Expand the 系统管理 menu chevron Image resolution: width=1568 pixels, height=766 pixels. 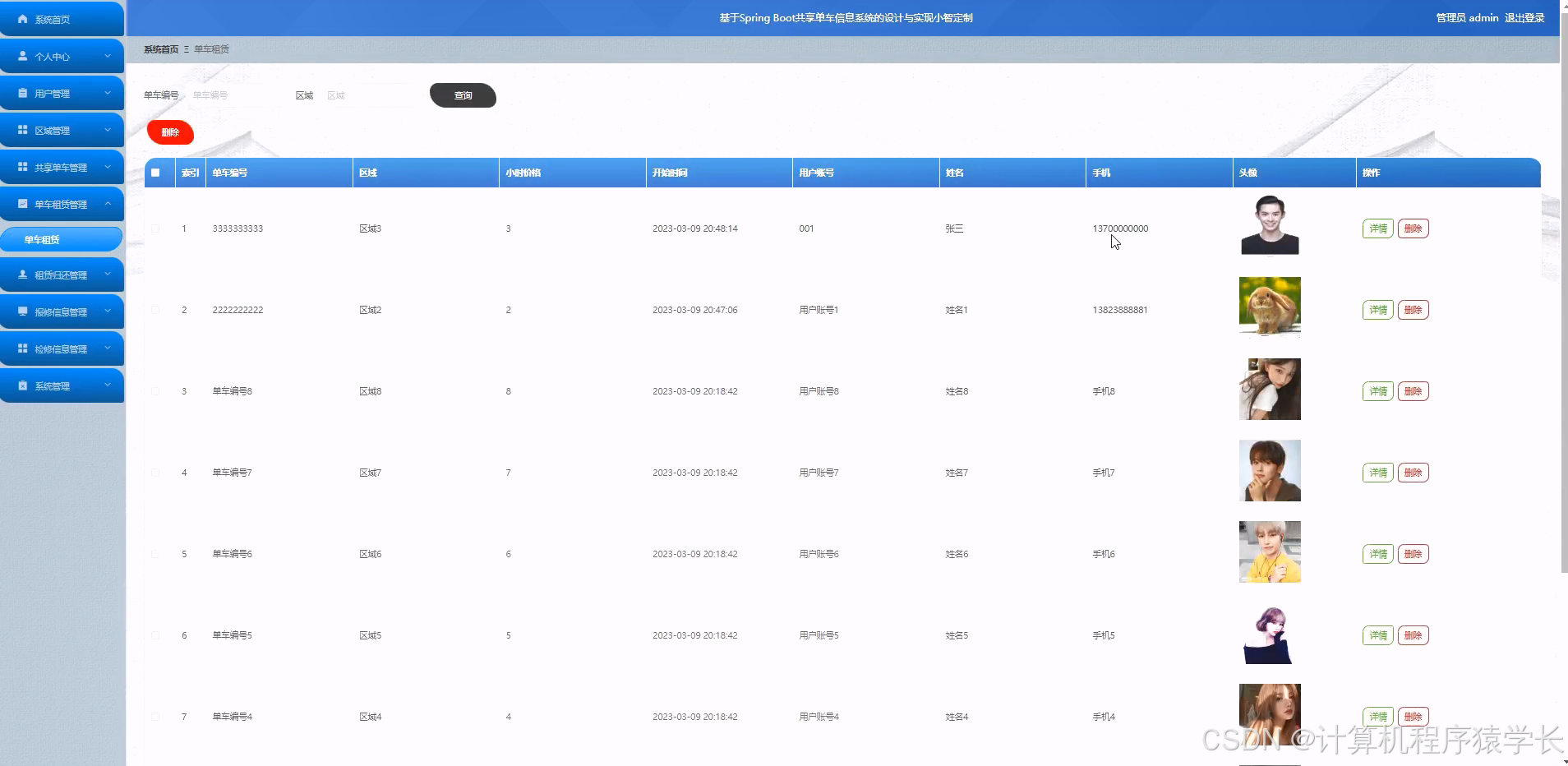[x=108, y=385]
